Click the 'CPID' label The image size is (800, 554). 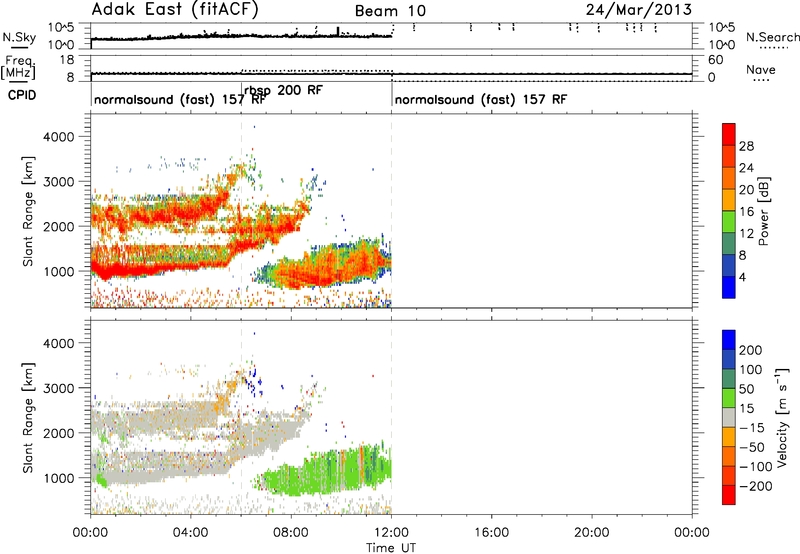pos(22,95)
